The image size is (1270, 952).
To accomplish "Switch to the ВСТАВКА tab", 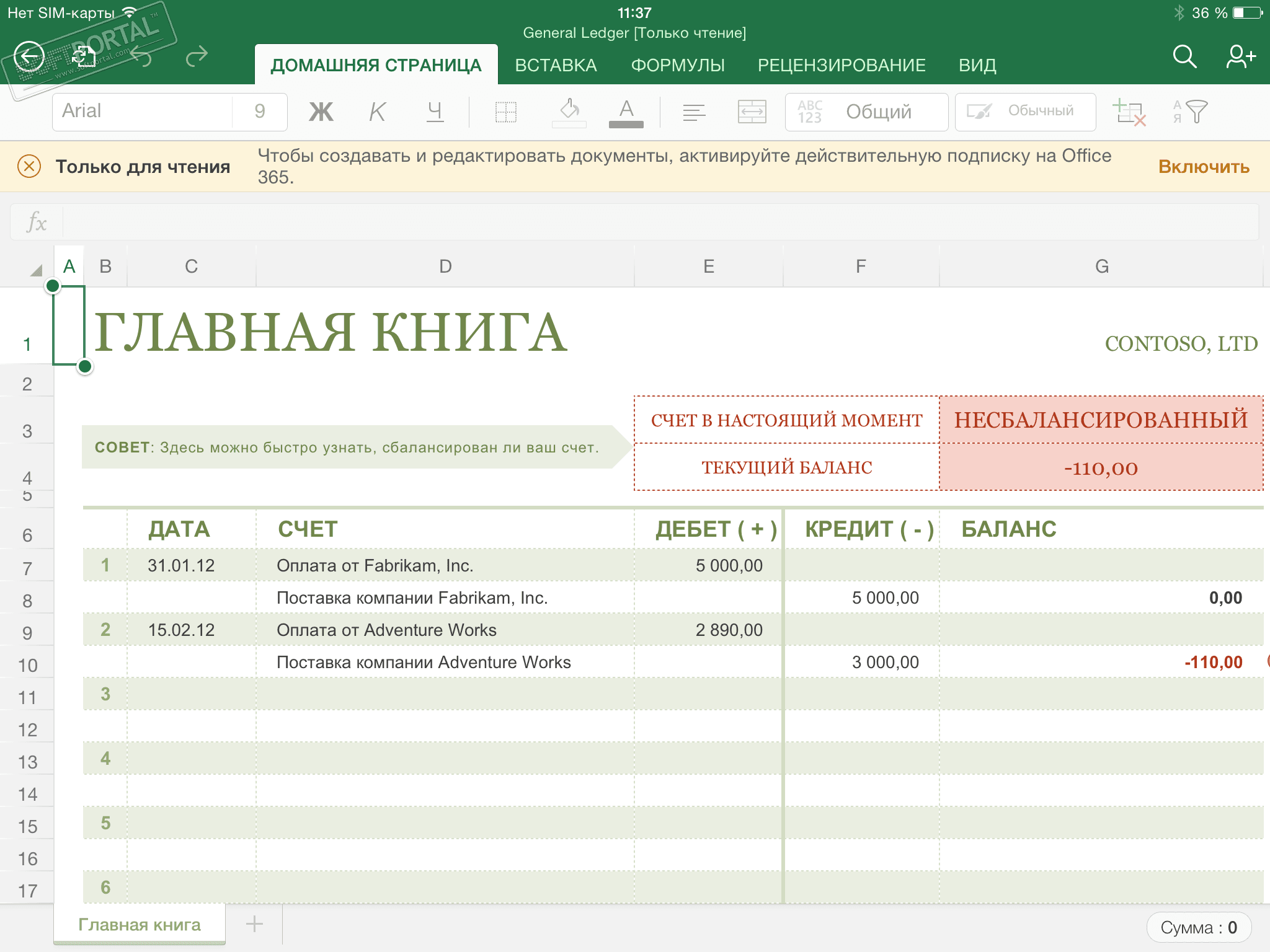I will click(556, 65).
